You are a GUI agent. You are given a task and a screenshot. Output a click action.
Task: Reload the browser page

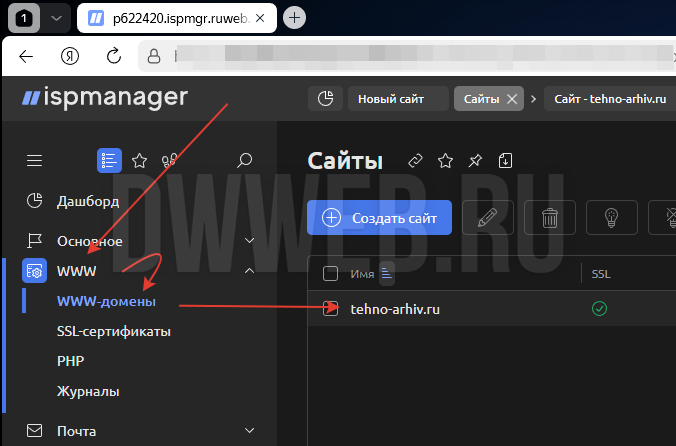click(114, 56)
